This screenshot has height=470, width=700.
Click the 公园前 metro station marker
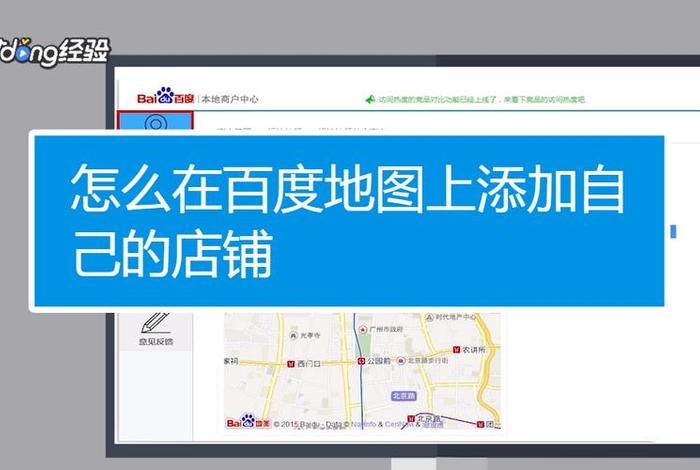pyautogui.click(x=362, y=361)
